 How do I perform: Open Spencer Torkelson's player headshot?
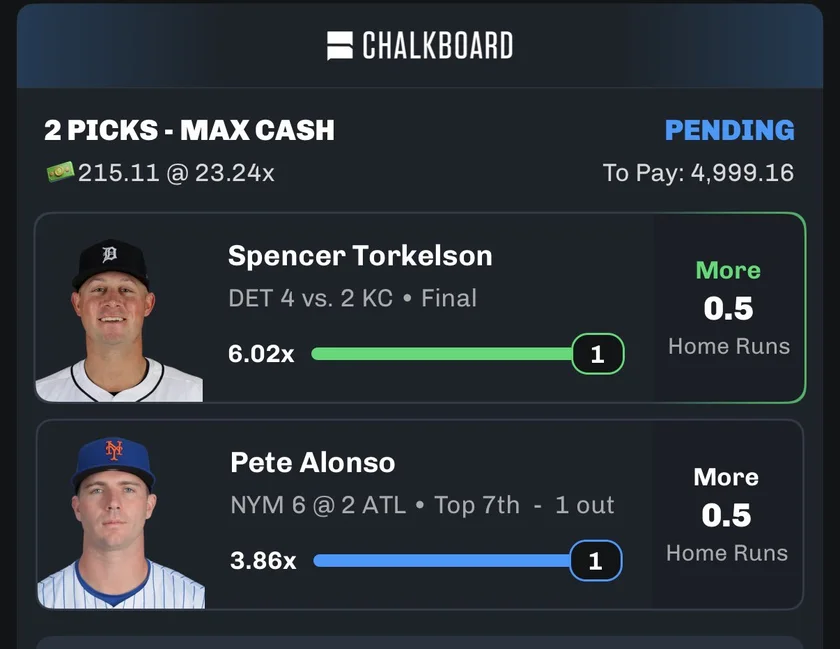click(118, 318)
